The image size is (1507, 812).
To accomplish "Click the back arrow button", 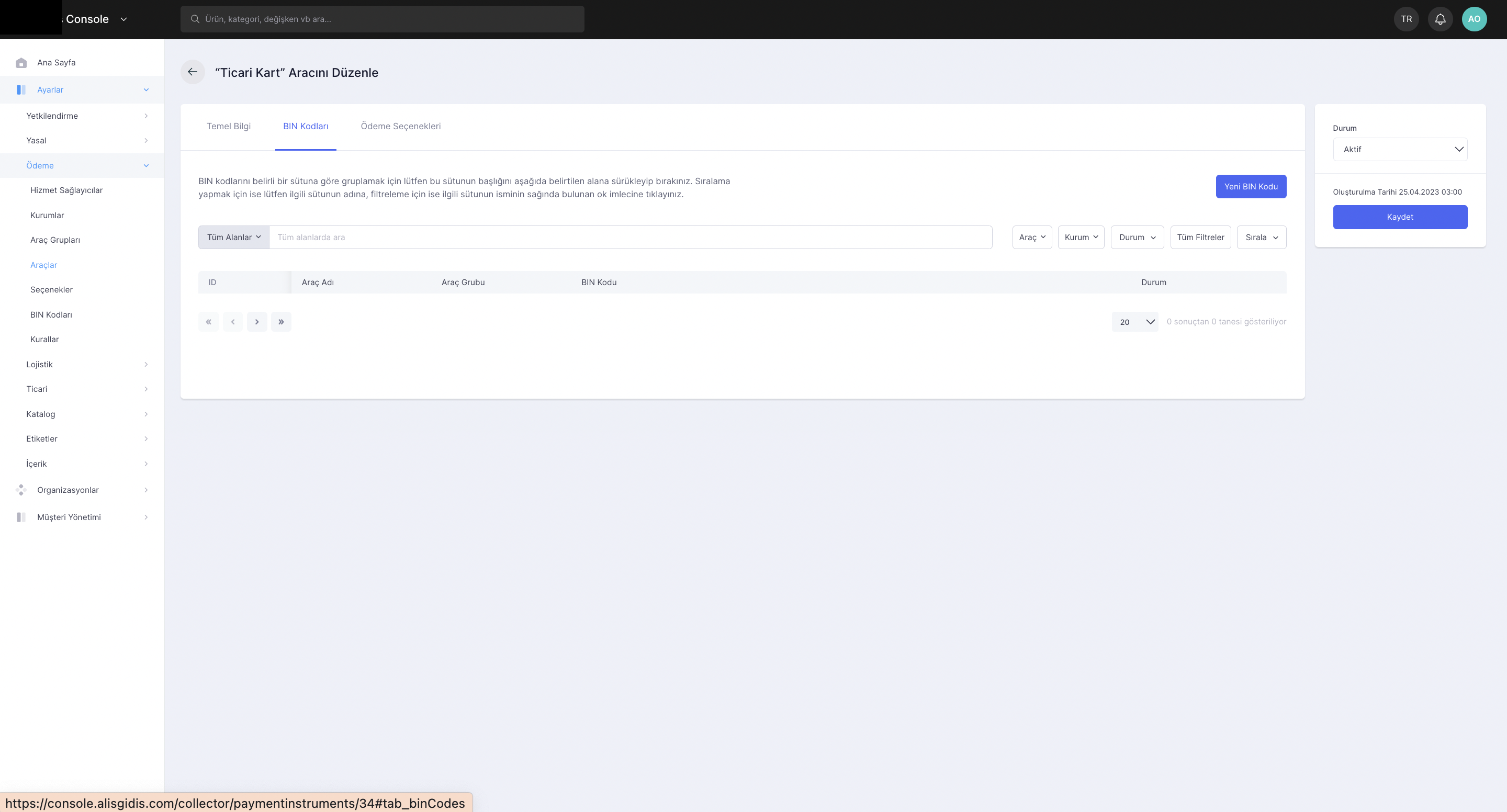I will (x=193, y=72).
